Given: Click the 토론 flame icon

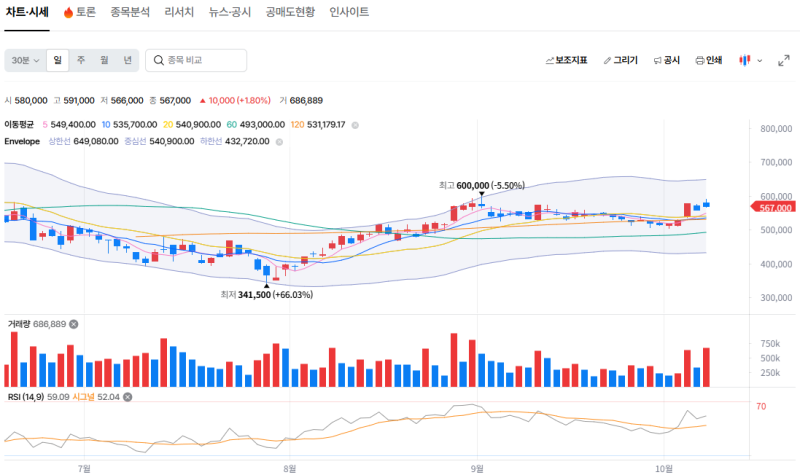Looking at the screenshot, I should coord(68,13).
